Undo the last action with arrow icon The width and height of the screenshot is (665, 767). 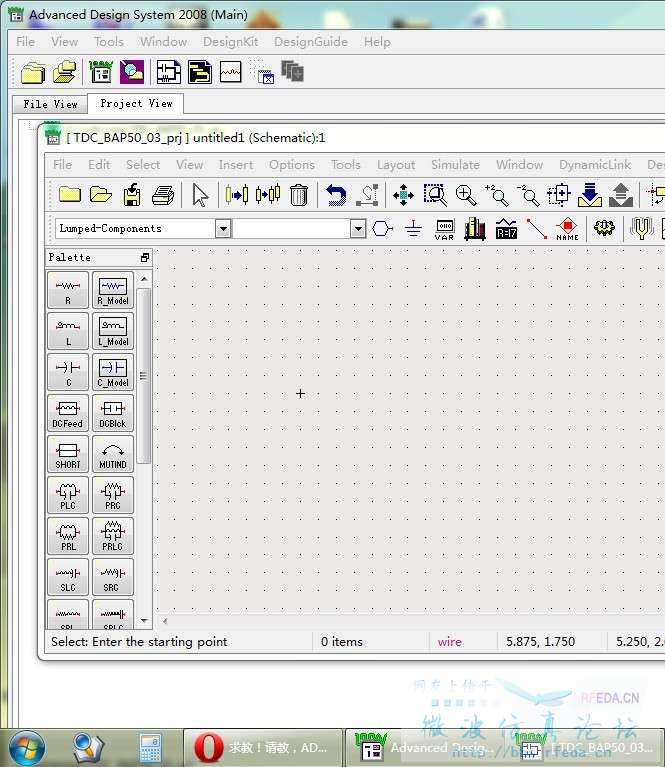336,195
